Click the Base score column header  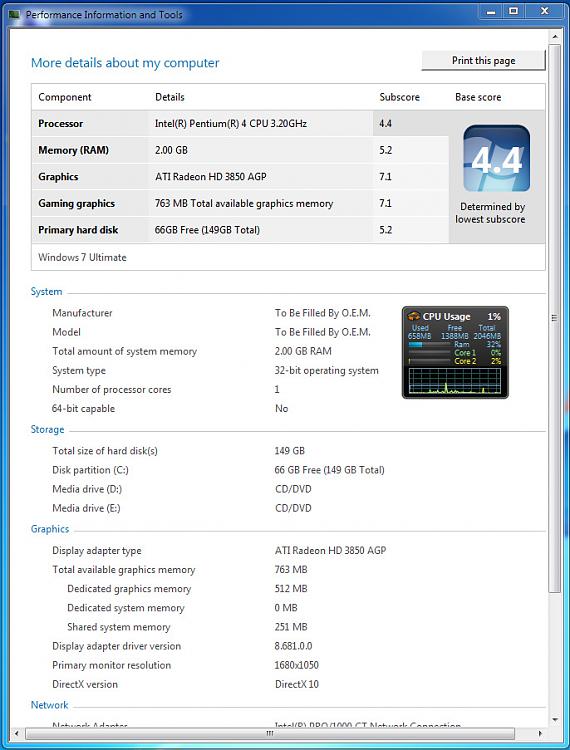point(478,97)
